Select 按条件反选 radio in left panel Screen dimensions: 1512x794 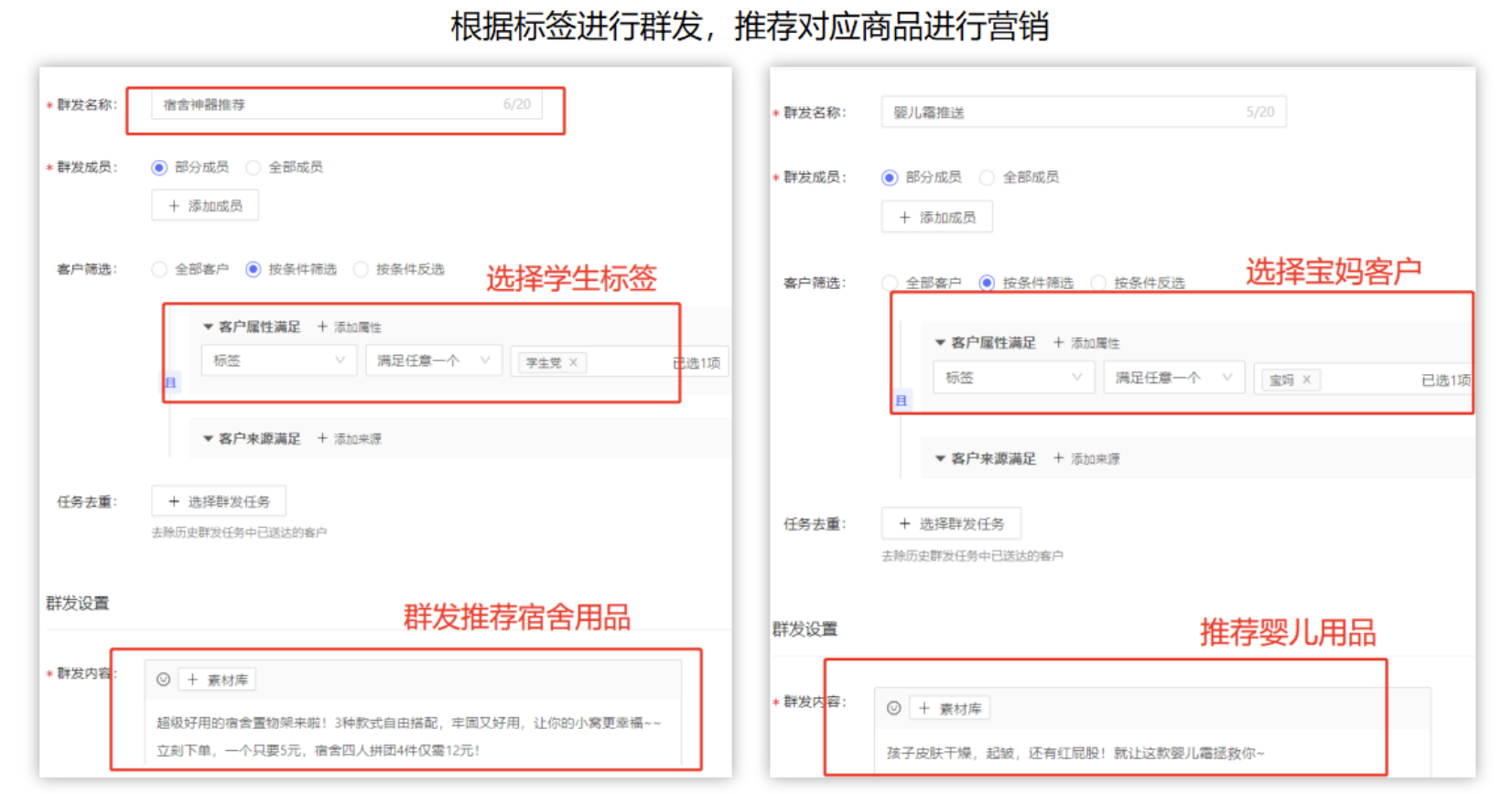(361, 269)
